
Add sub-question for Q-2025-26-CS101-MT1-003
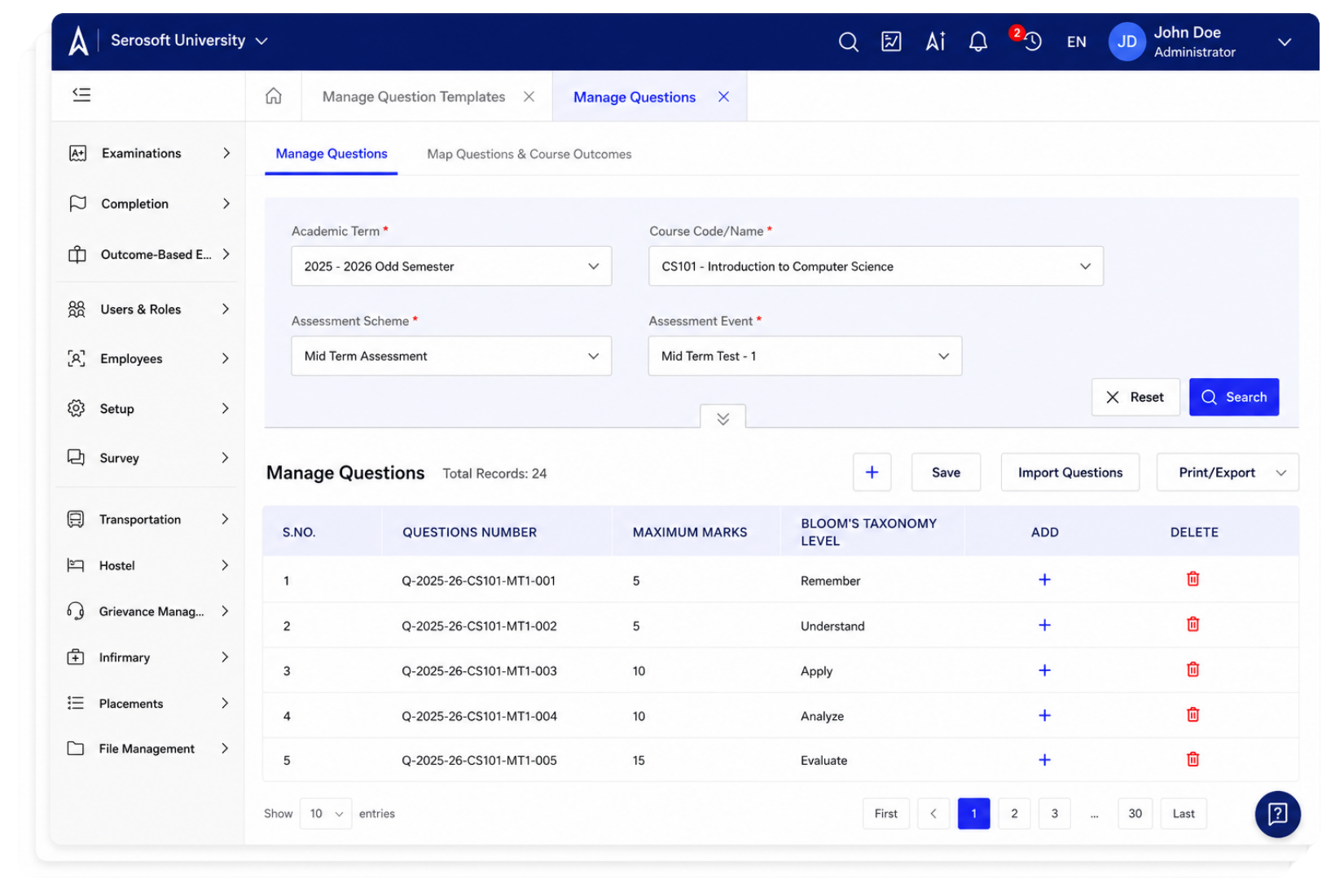(x=1044, y=670)
